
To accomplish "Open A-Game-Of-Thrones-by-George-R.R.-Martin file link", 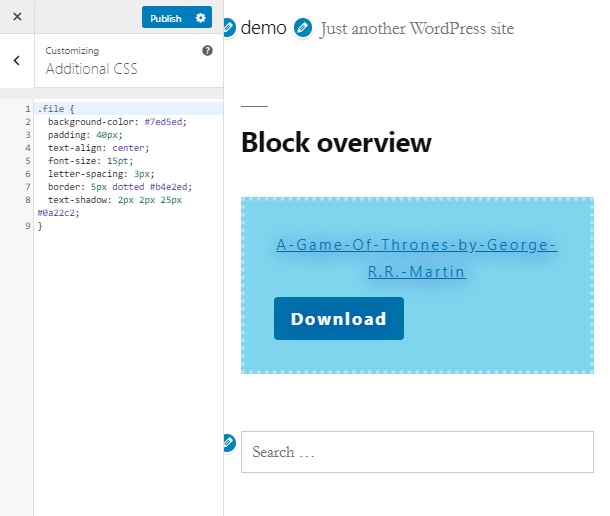I will [417, 258].
